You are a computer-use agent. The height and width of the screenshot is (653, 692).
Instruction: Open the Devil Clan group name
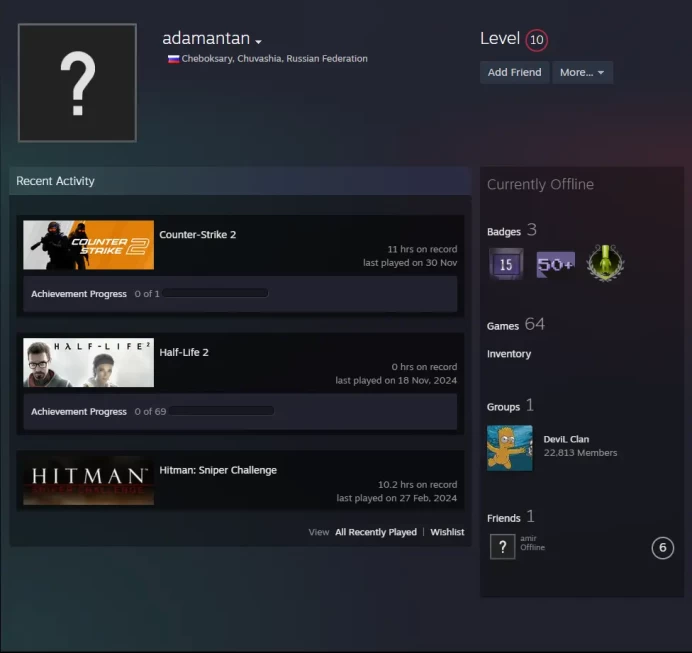(x=566, y=439)
